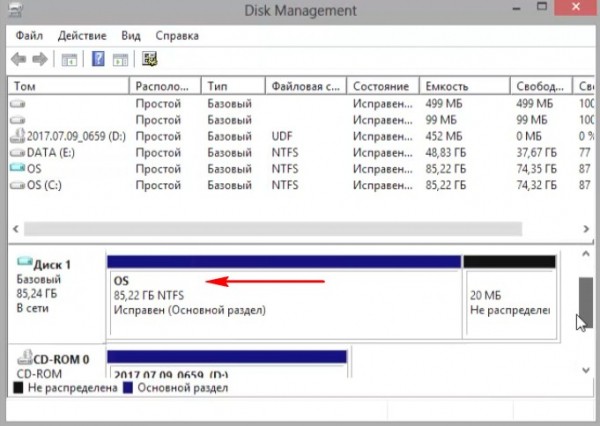The image size is (600, 426).
Task: Click the vertical scrollbar down arrow in disk pane
Action: (x=586, y=370)
